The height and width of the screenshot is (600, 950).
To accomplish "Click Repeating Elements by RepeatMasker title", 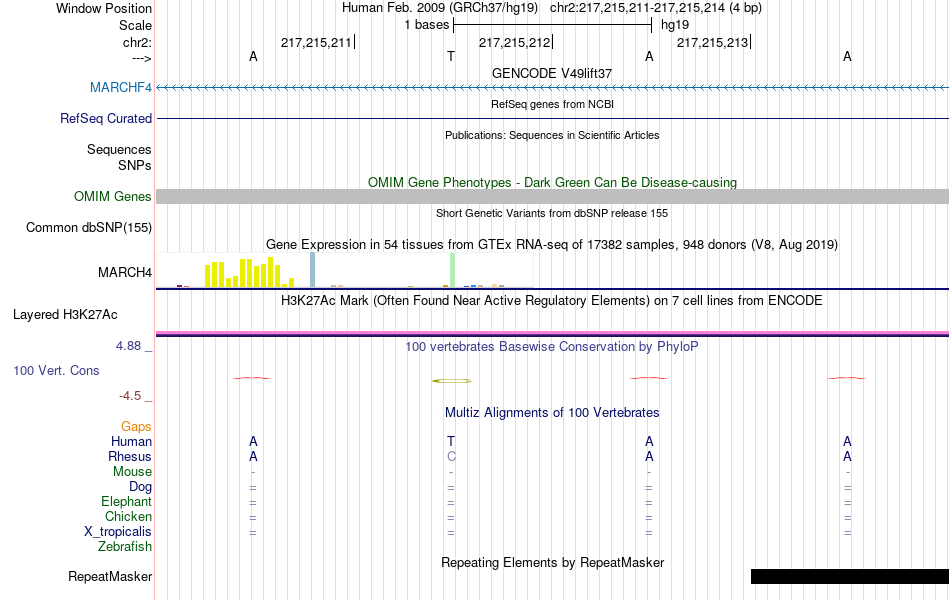I will click(552, 562).
